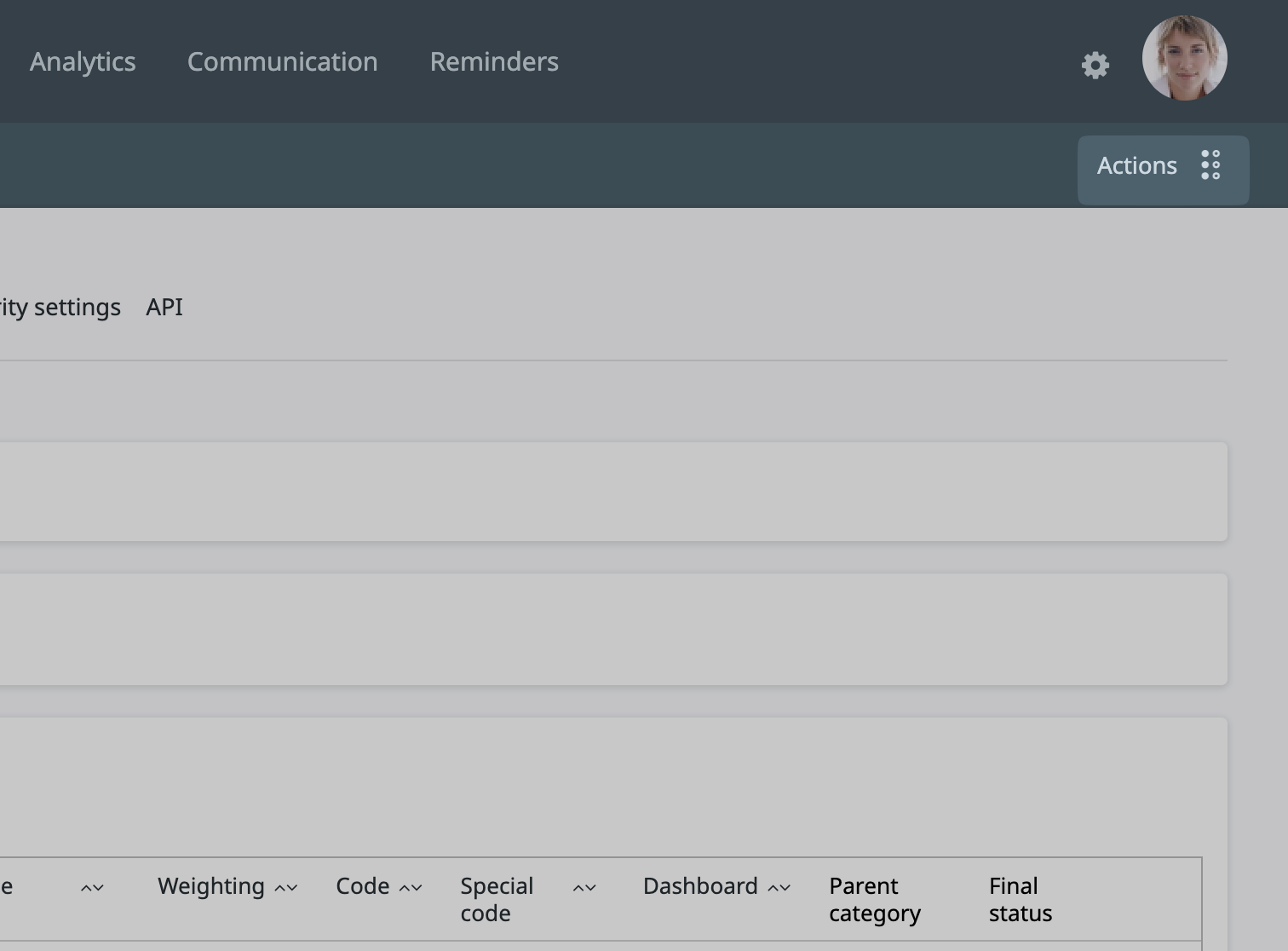Toggle sort arrows for Special code column
Screen dimensions: 1288x951
[584, 888]
